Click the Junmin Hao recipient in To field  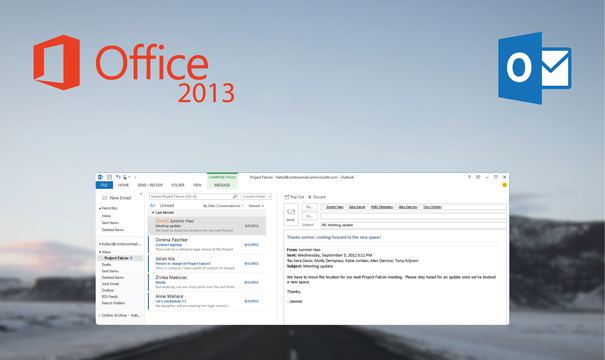click(x=335, y=207)
